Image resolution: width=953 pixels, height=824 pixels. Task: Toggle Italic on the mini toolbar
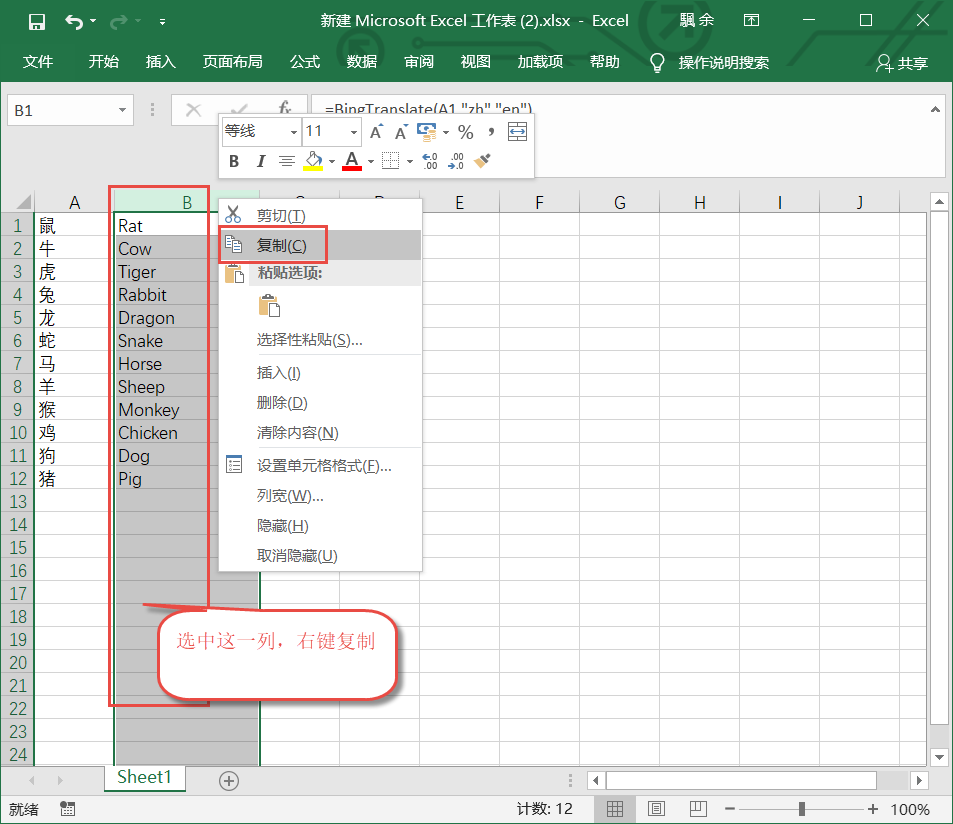(x=260, y=160)
